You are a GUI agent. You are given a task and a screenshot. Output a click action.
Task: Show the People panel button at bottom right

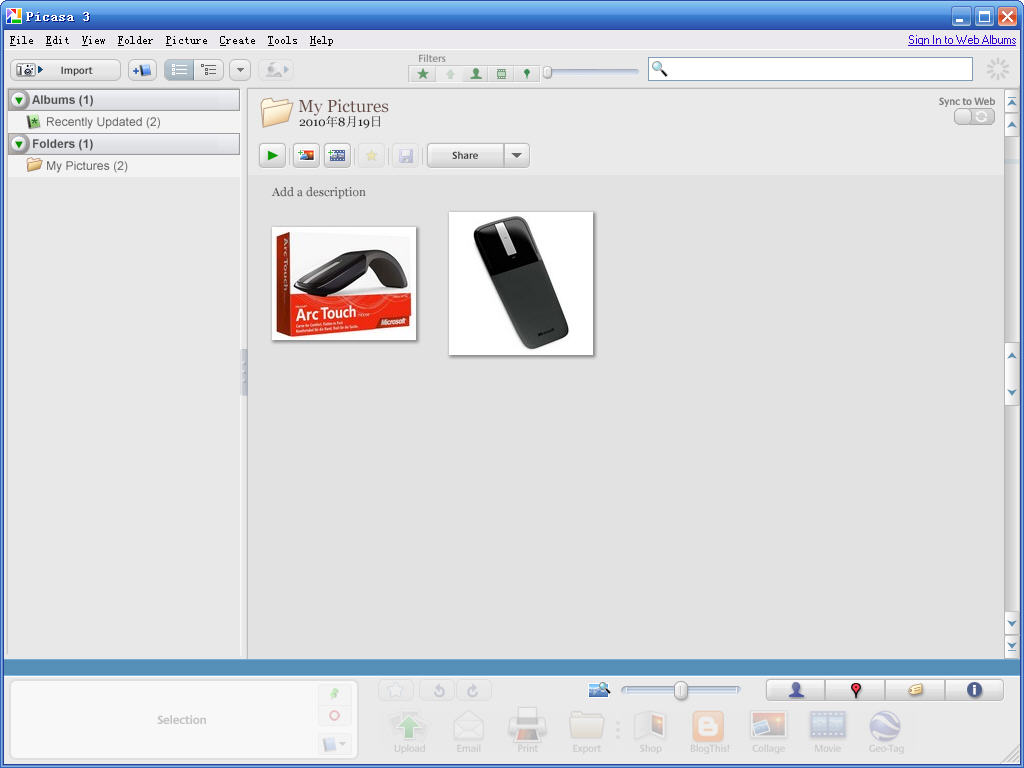[x=795, y=690]
